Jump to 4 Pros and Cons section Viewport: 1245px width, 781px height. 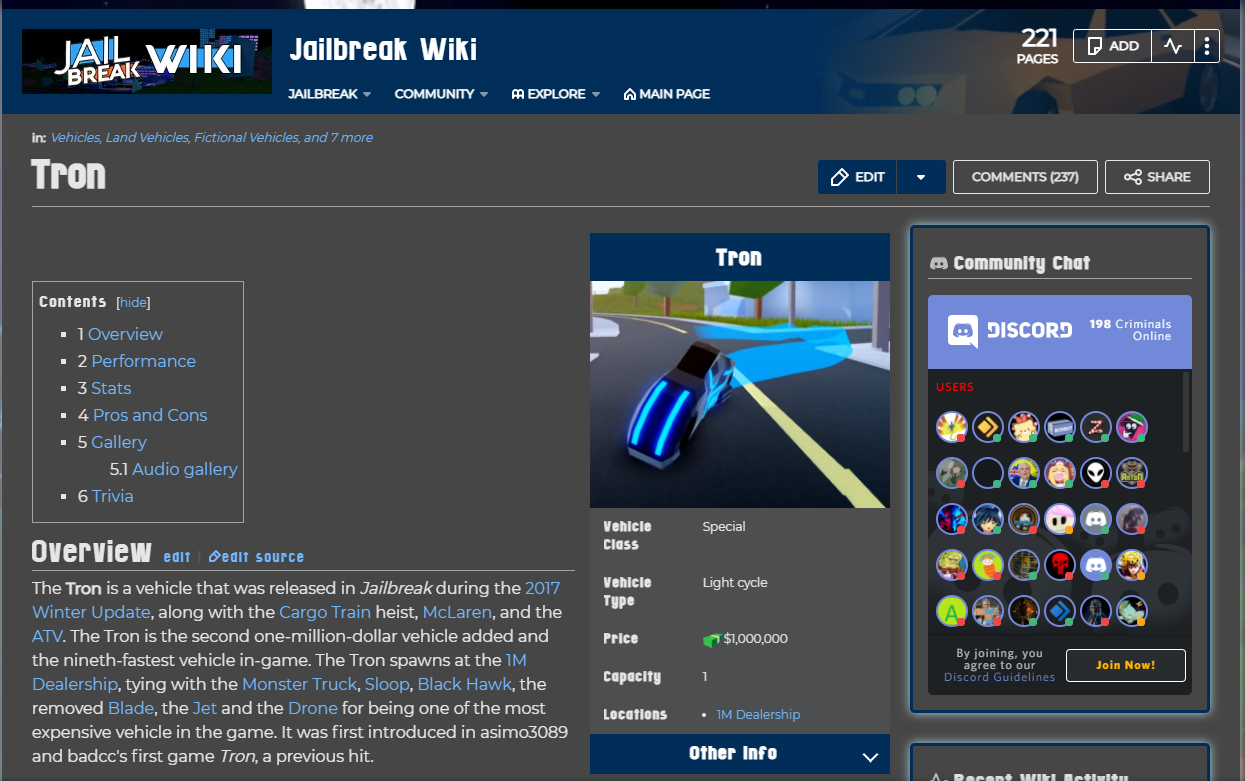pyautogui.click(x=142, y=415)
